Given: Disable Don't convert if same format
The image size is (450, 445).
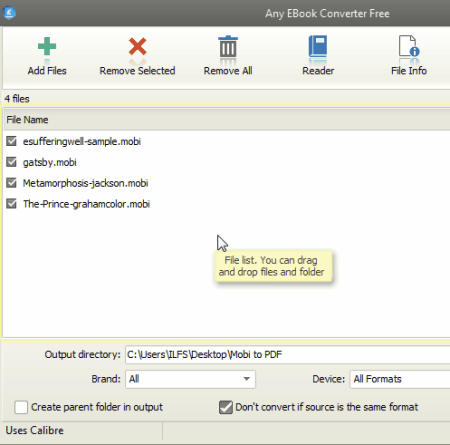Looking at the screenshot, I should [x=226, y=407].
